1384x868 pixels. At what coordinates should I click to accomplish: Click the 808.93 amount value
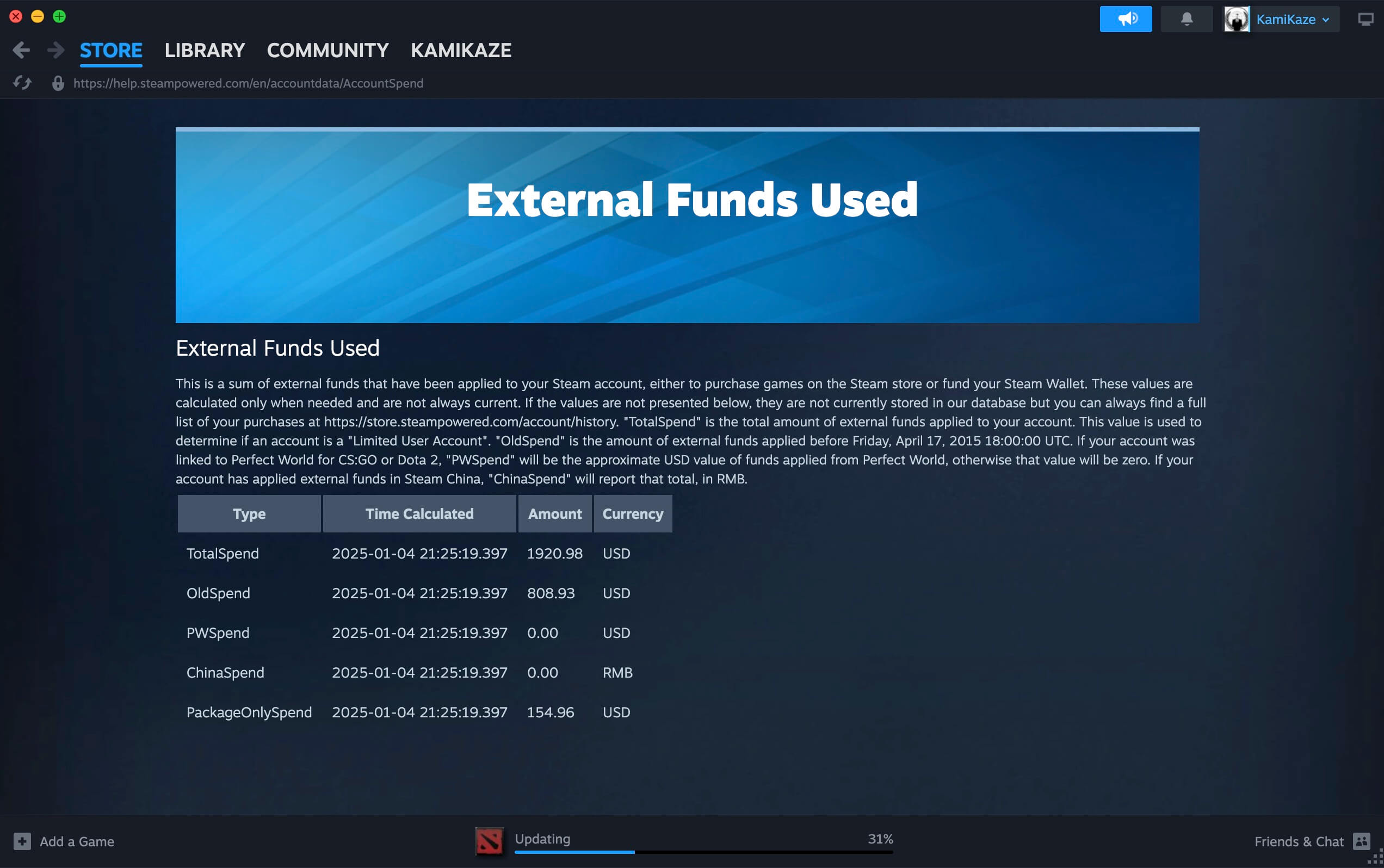coord(550,593)
